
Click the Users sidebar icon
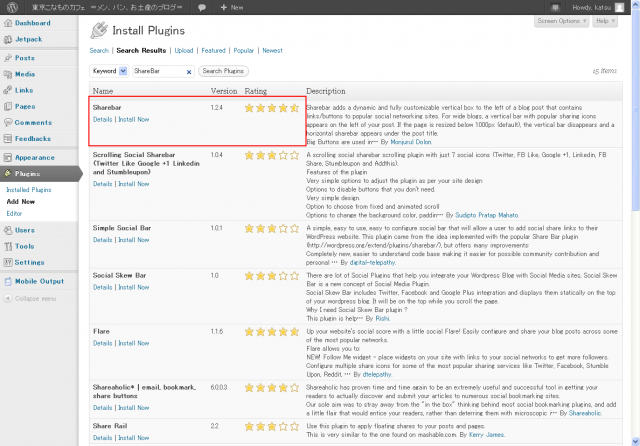point(8,230)
